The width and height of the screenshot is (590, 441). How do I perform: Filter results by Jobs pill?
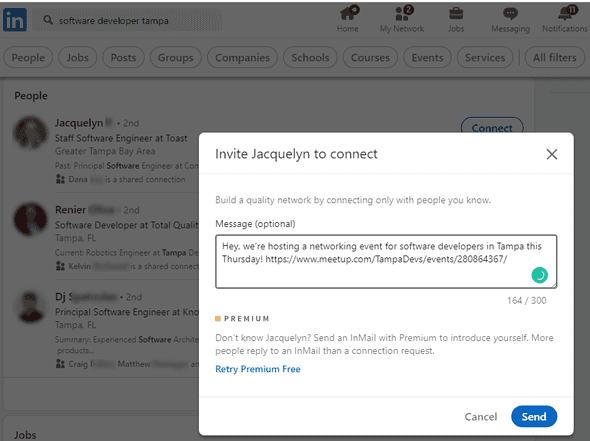point(78,58)
